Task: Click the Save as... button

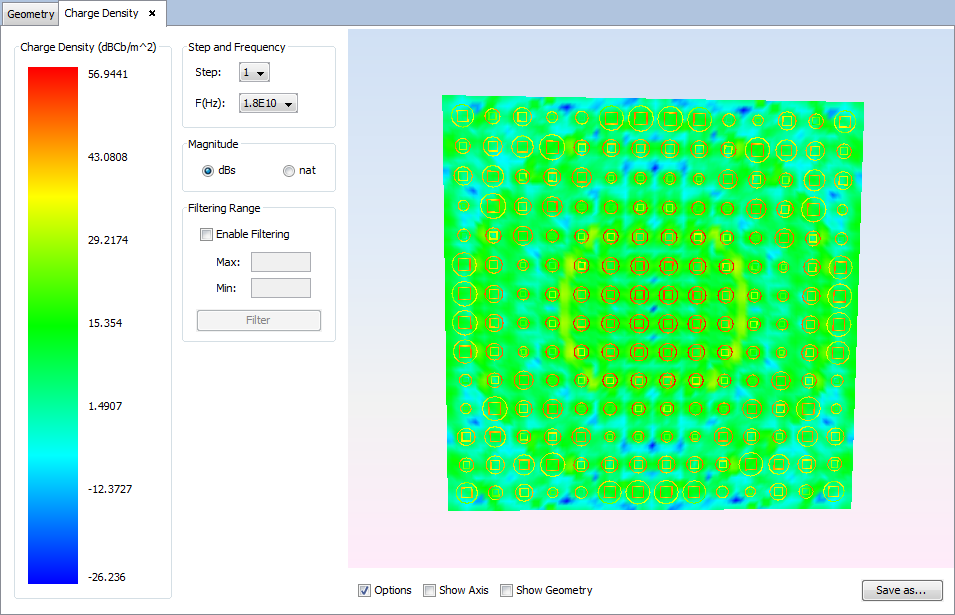Action: (x=901, y=590)
